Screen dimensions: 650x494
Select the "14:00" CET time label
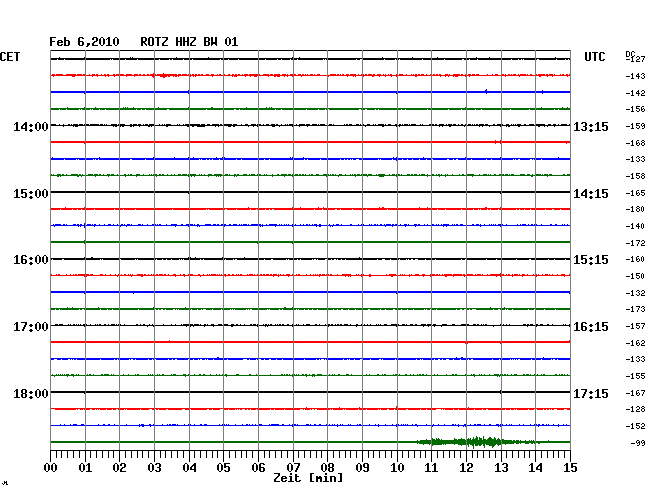(31, 126)
